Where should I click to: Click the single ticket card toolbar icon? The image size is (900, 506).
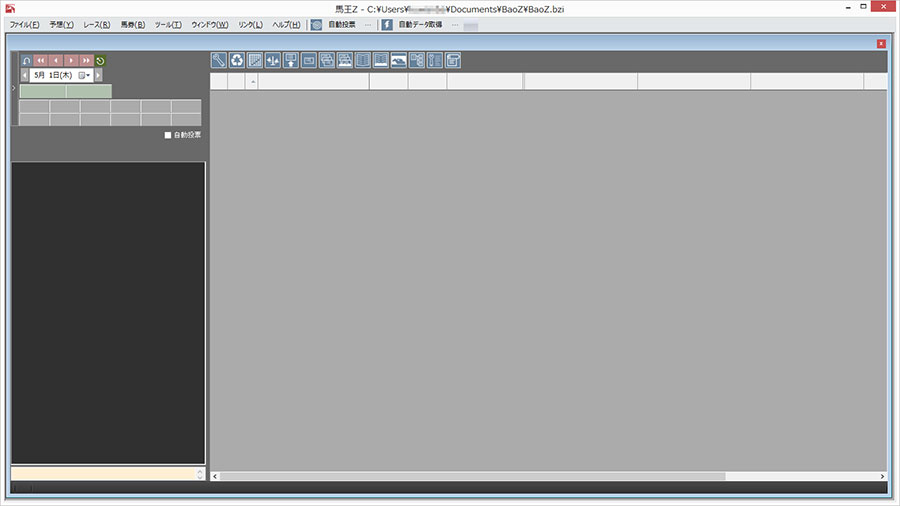coord(309,60)
